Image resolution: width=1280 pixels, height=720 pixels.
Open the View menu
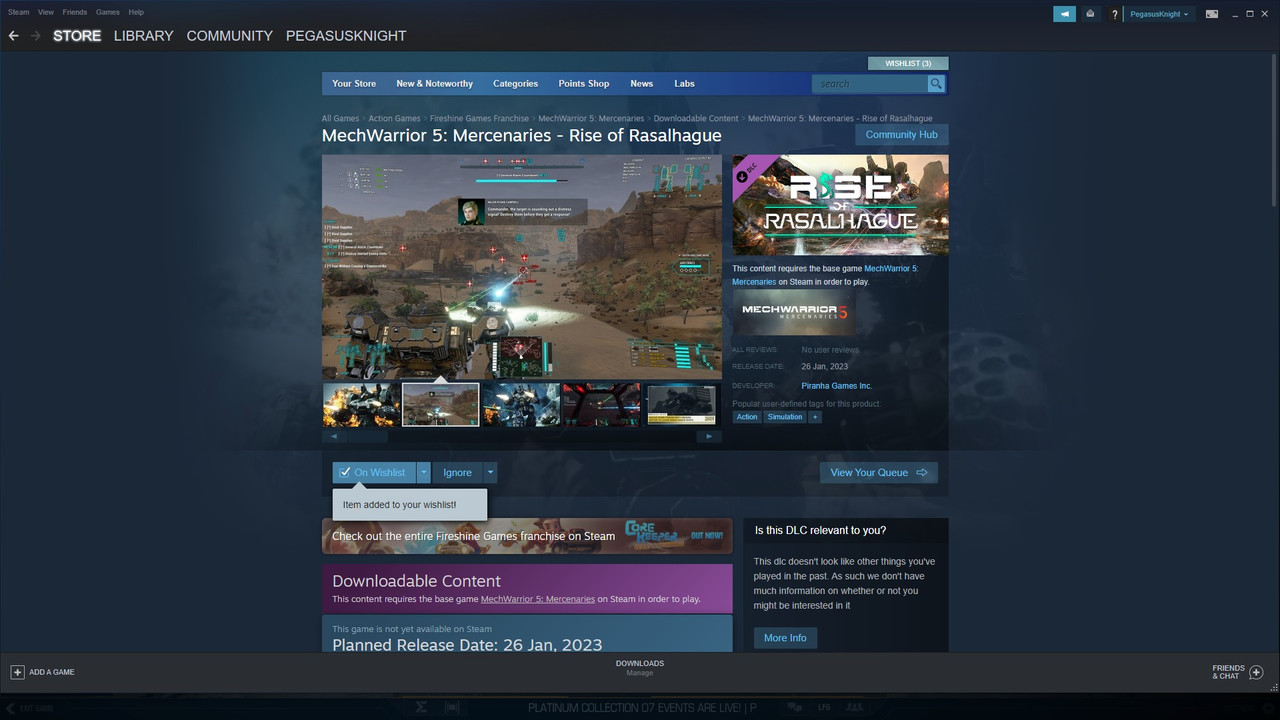[x=46, y=12]
